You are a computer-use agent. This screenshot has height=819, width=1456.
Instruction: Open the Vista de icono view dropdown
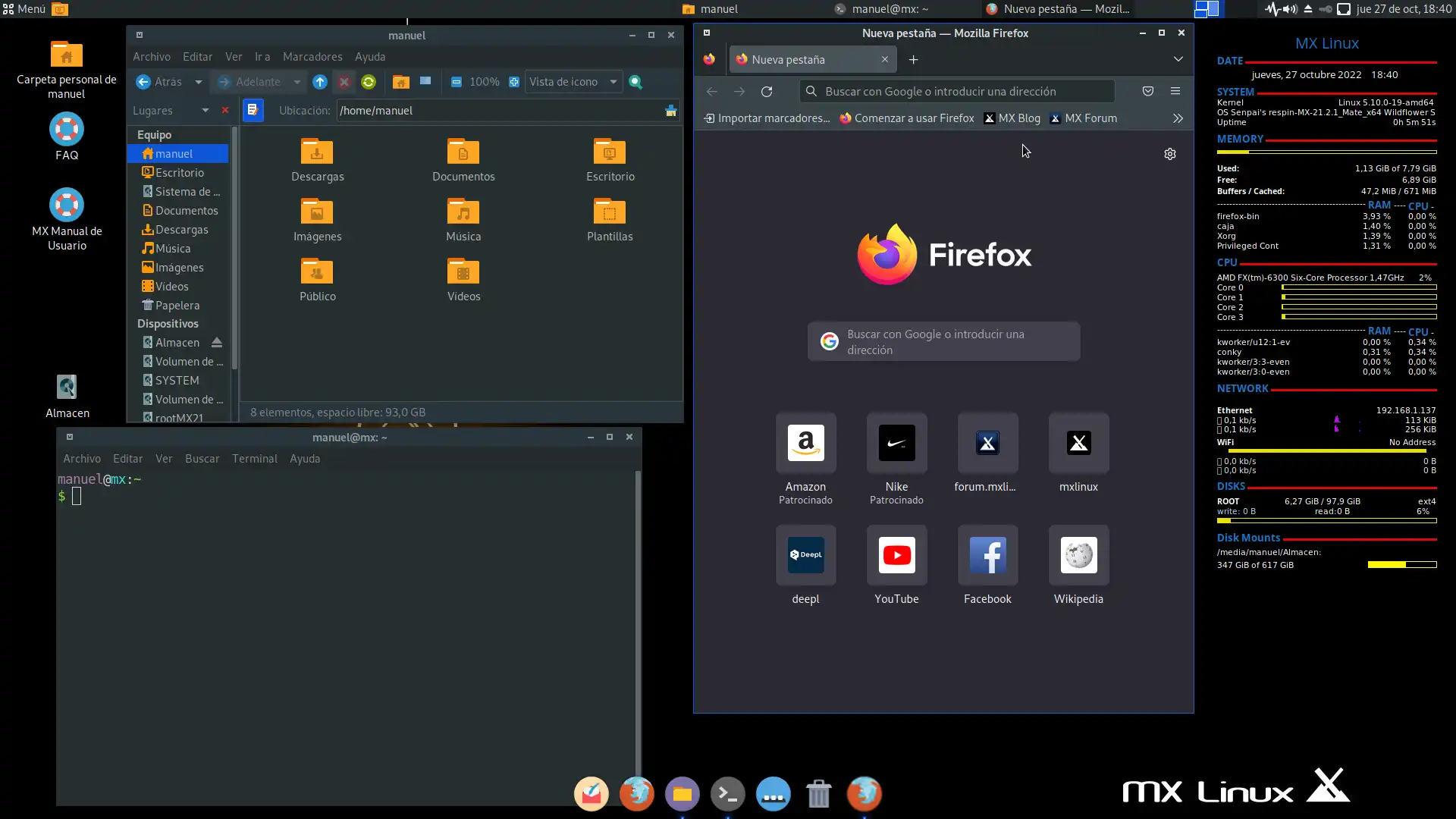(x=573, y=82)
